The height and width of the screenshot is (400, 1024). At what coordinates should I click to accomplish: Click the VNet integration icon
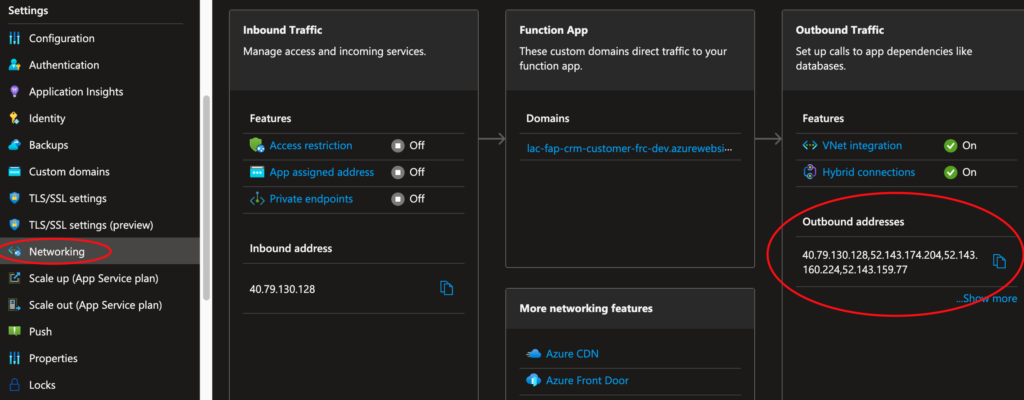810,145
